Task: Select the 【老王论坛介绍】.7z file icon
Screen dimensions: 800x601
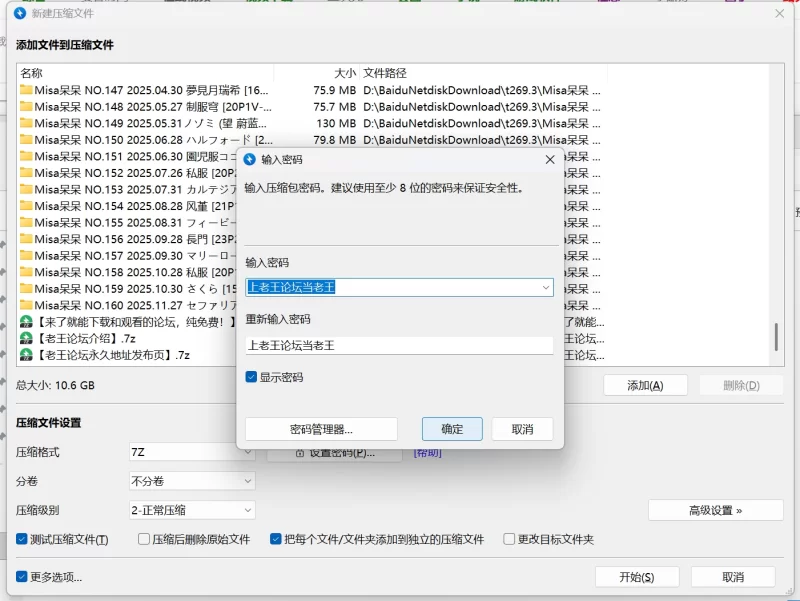Action: pos(26,338)
